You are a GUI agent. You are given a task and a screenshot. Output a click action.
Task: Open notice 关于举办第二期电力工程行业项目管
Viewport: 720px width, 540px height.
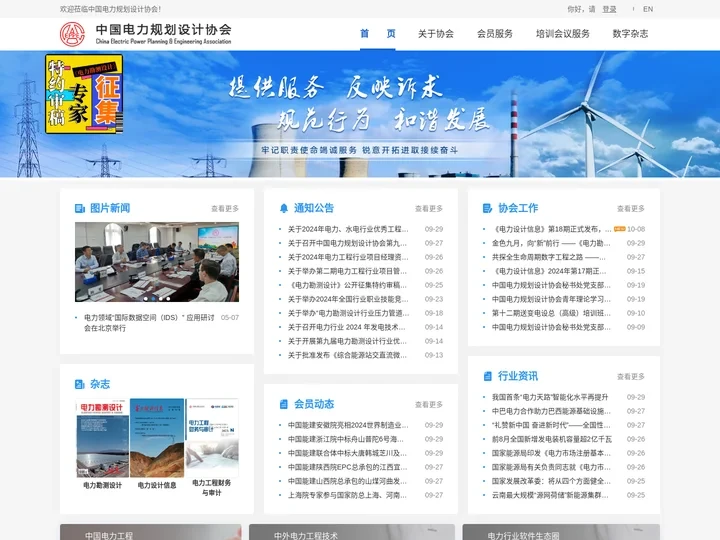click(347, 271)
